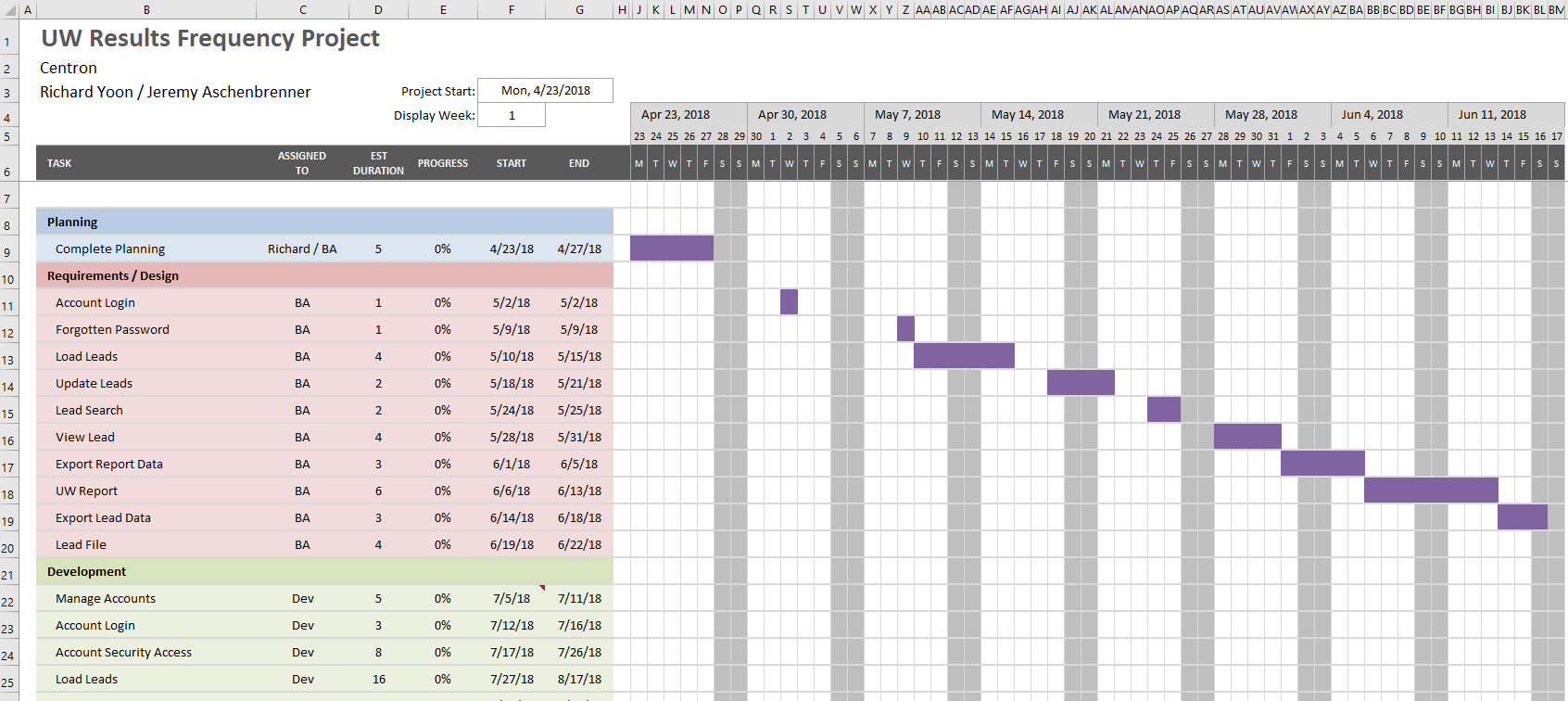1568x701 pixels.
Task: Select the START header cell
Action: pos(512,163)
